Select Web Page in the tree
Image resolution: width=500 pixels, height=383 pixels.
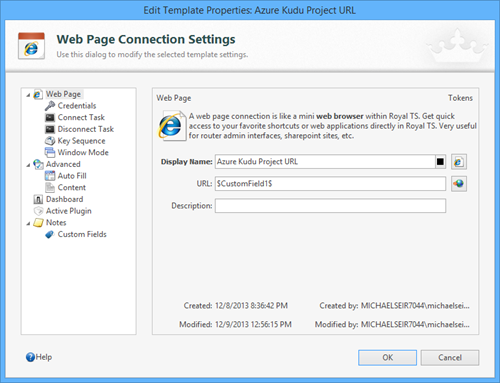coord(63,94)
